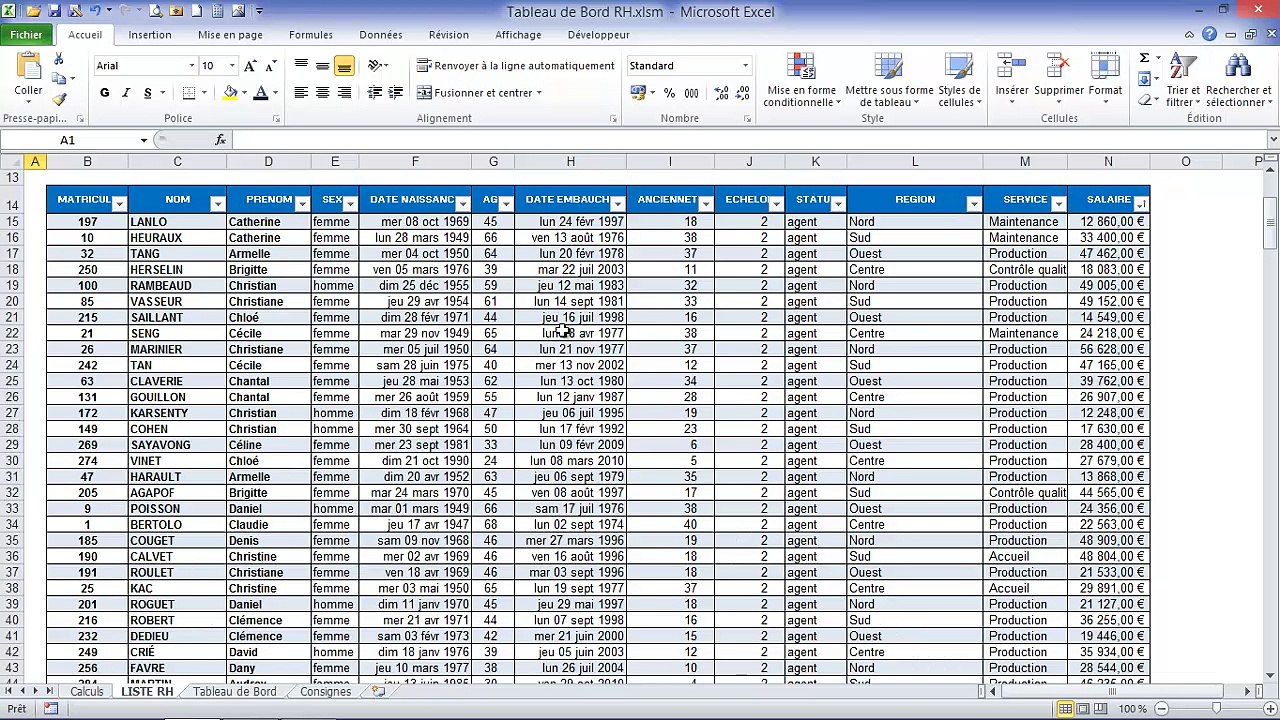Toggle Underline (S) formatting
1280x720 pixels.
(x=148, y=93)
